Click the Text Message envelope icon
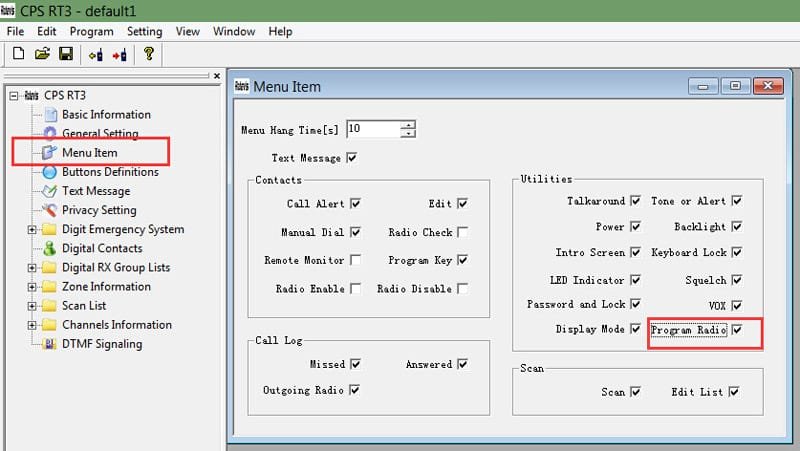The width and height of the screenshot is (800, 451). pos(49,191)
